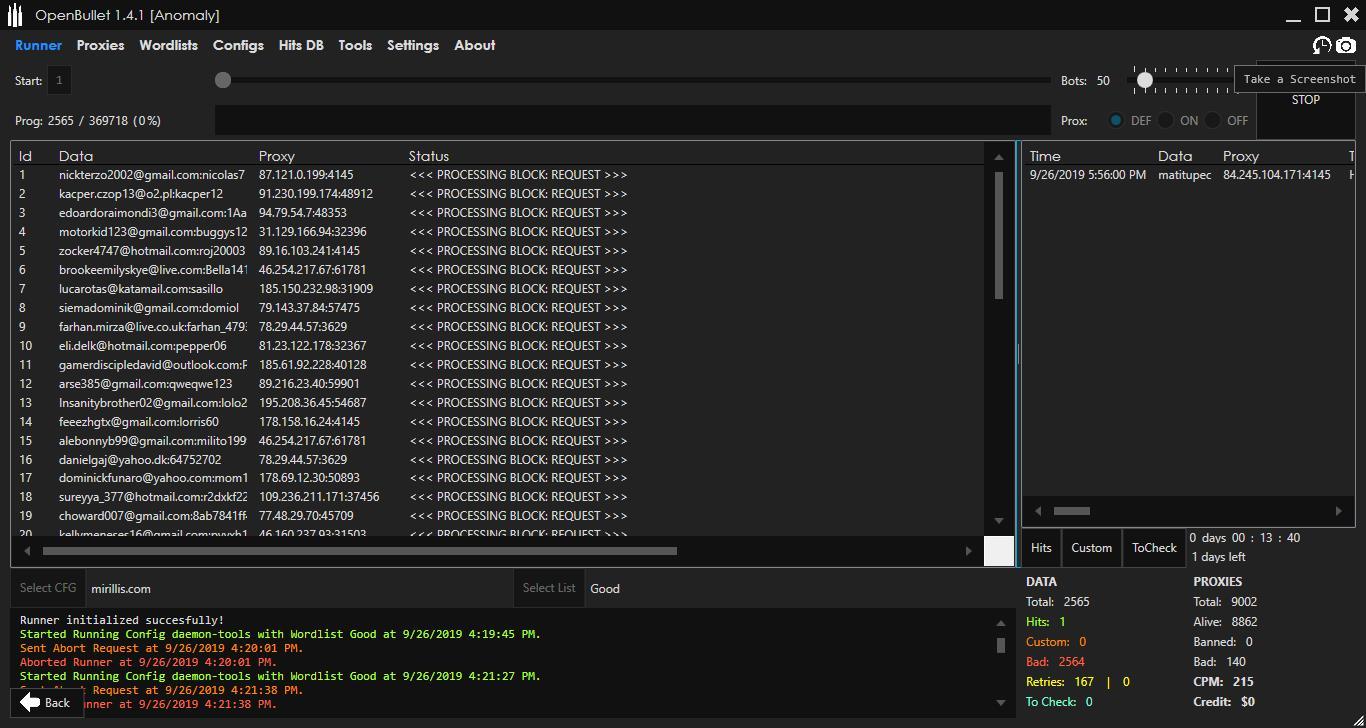The height and width of the screenshot is (728, 1366).
Task: Stop the runner with the STOP button
Action: coord(1305,100)
